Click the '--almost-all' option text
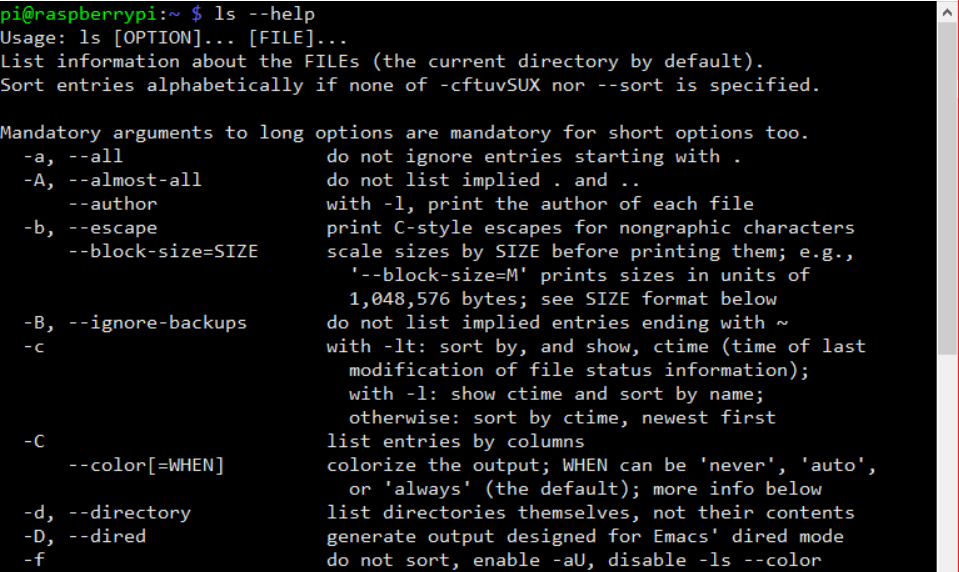 coord(135,180)
